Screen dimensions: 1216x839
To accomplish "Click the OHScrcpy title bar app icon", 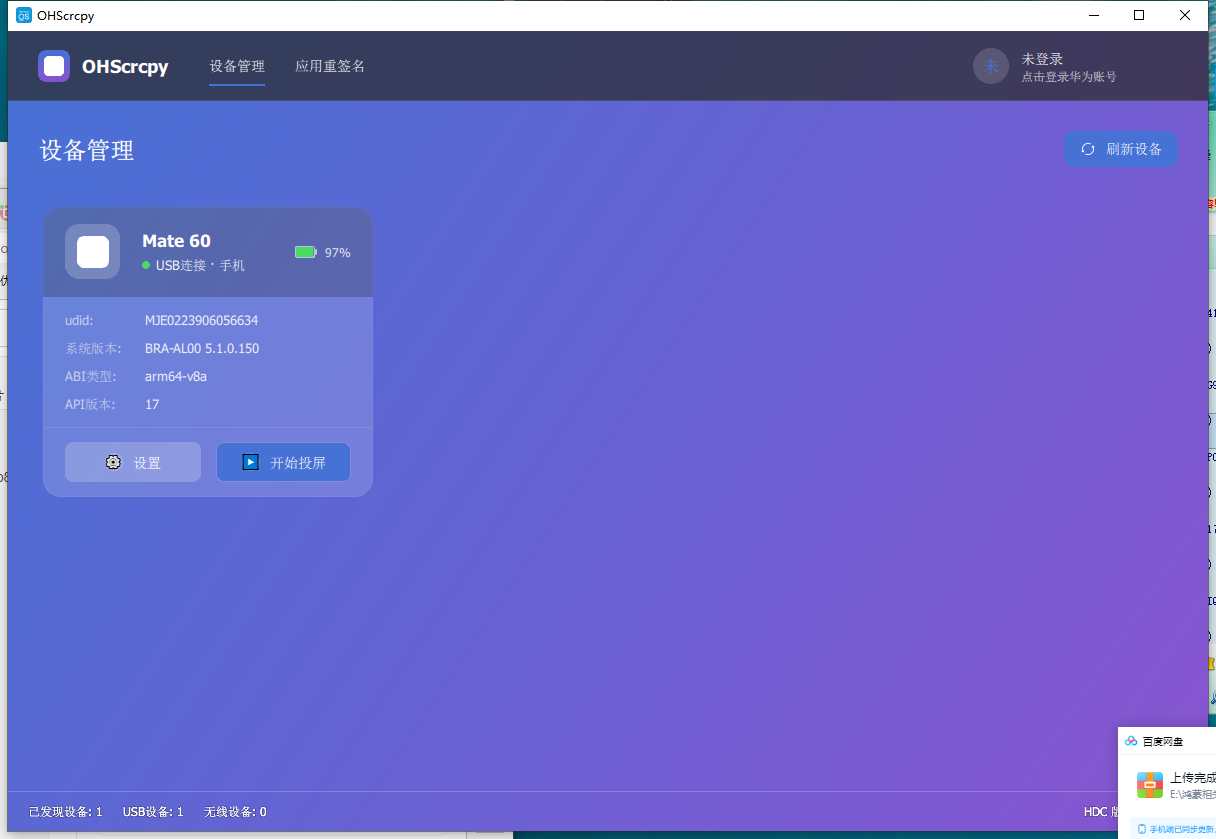I will click(x=24, y=15).
